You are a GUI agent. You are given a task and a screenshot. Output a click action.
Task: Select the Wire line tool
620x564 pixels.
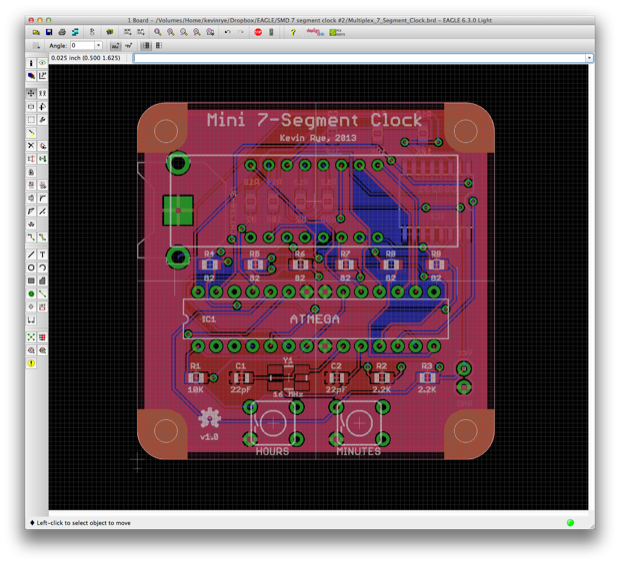tap(31, 255)
